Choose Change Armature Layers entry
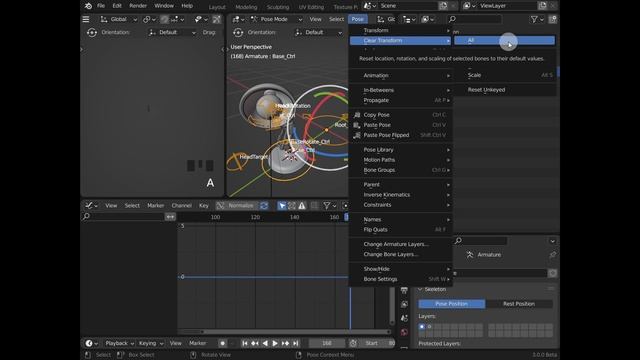 point(400,244)
